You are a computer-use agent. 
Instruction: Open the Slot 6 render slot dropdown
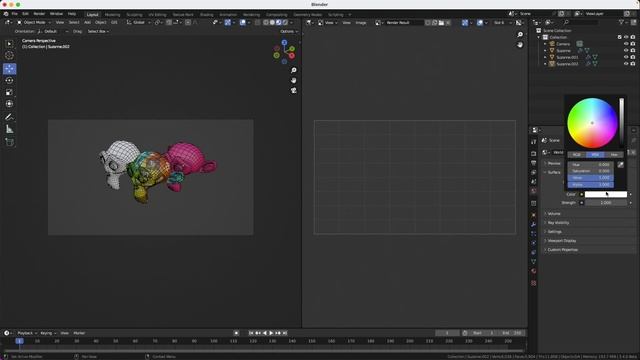click(x=502, y=22)
